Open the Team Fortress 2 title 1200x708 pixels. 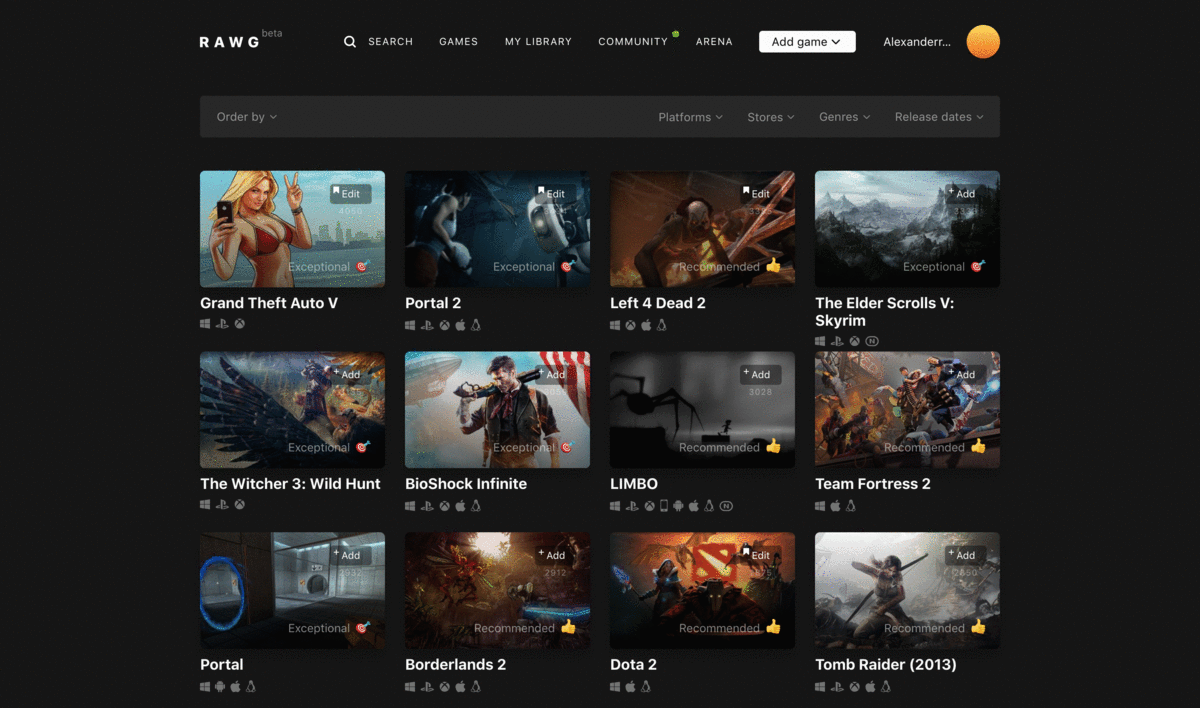click(873, 484)
